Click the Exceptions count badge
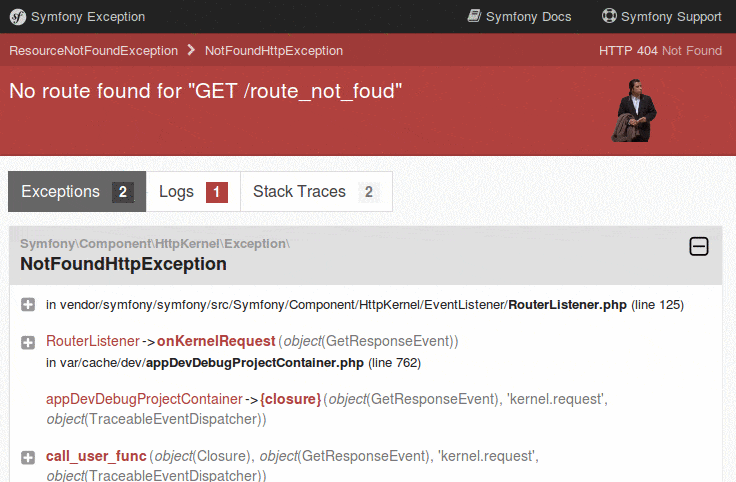 point(123,192)
